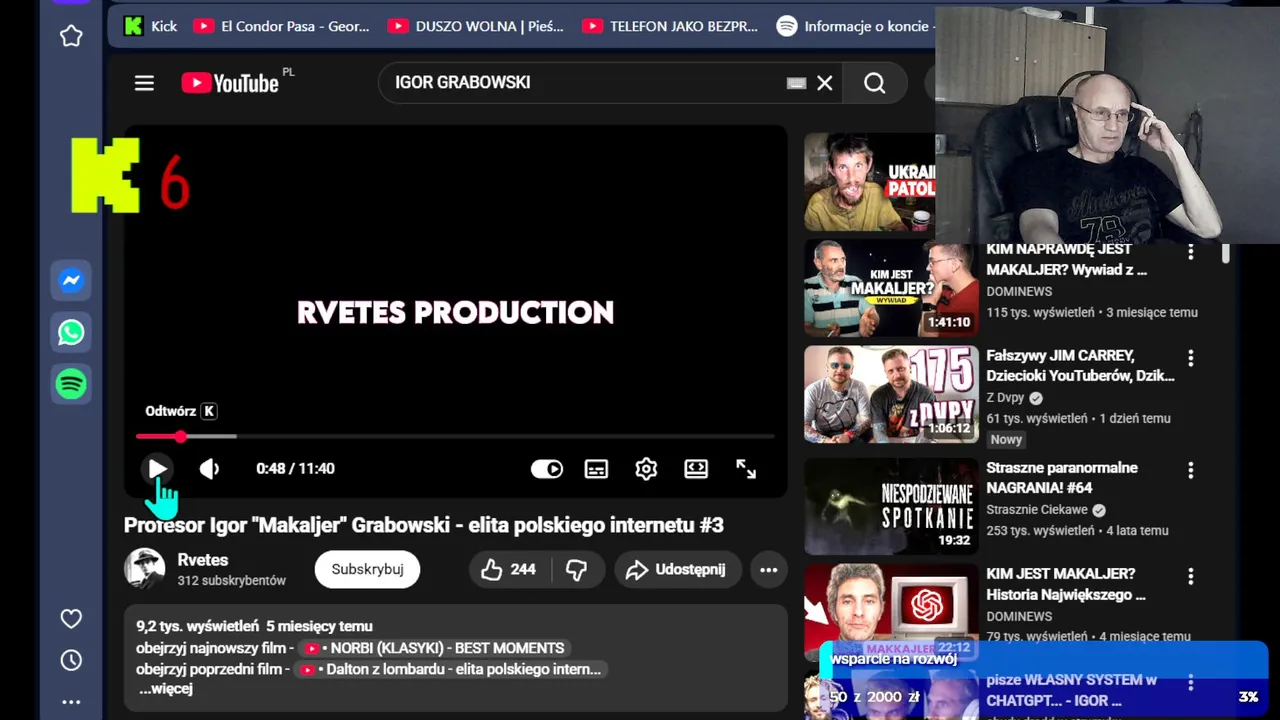Play the video with the play button
The image size is (1280, 720).
click(158, 468)
